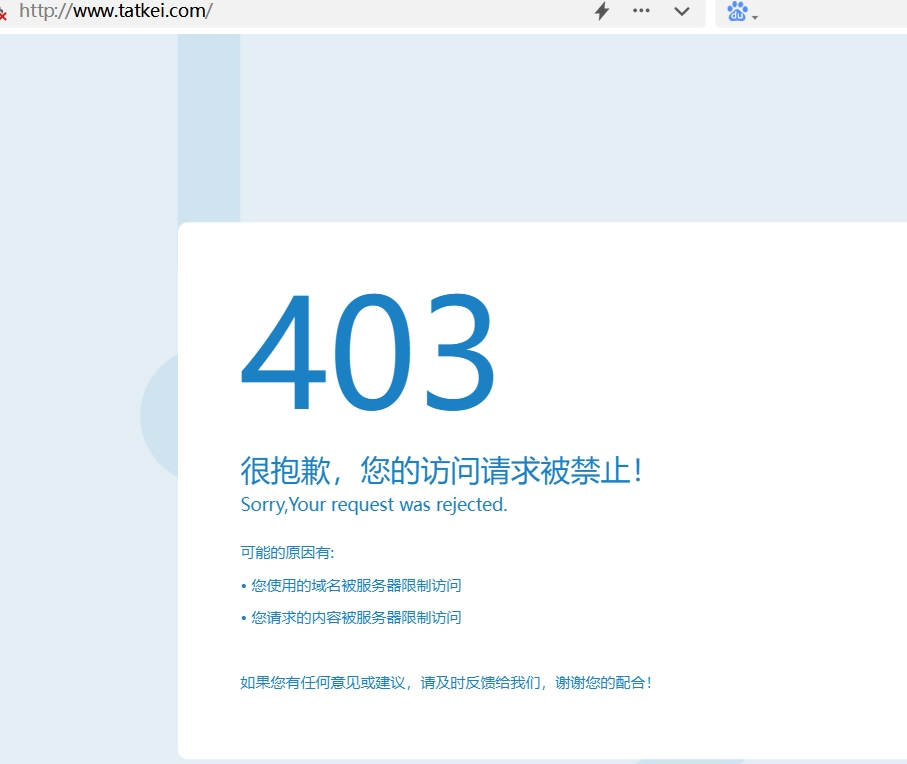Click bullet 您请求的内容被服务器限制访问
Screen dimensions: 907x764
point(351,618)
